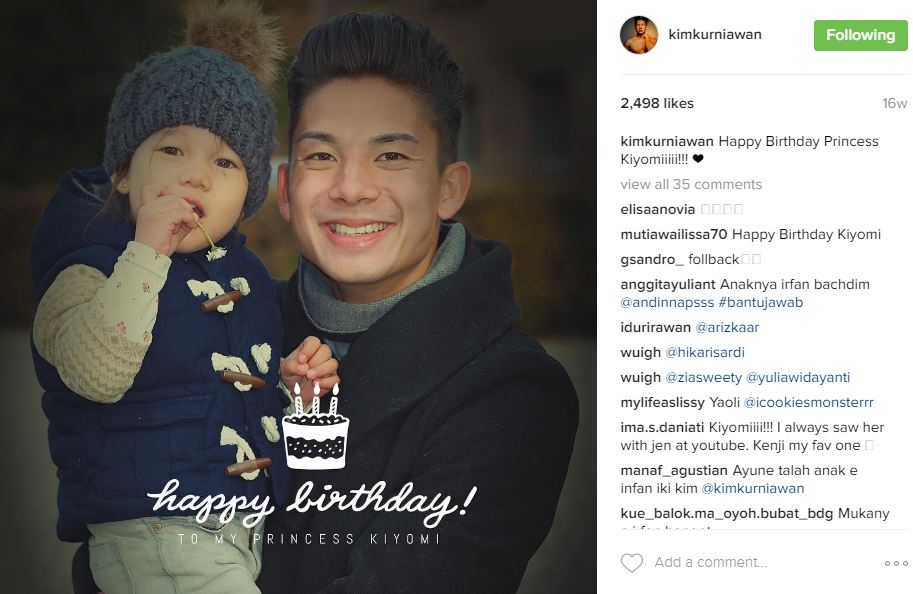Open the @arizkaar mention

click(727, 327)
